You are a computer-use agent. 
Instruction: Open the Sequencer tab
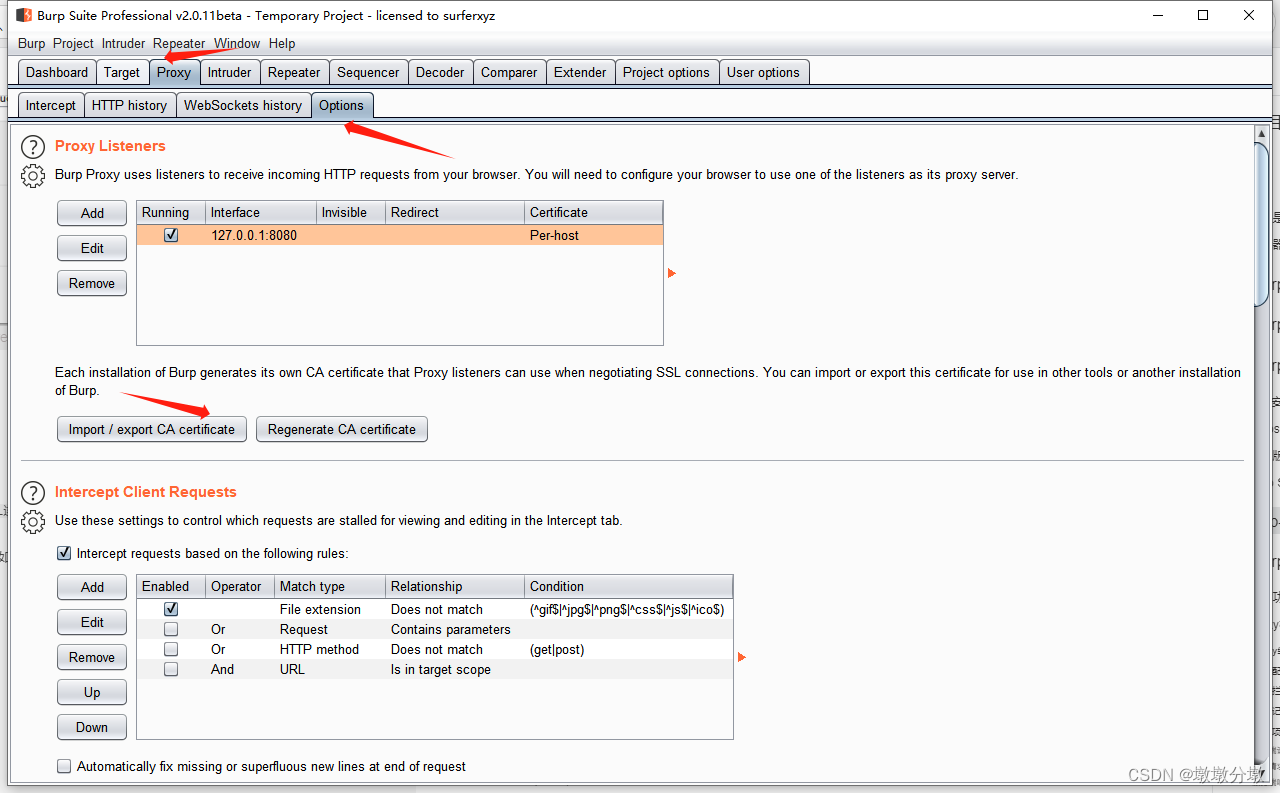368,72
